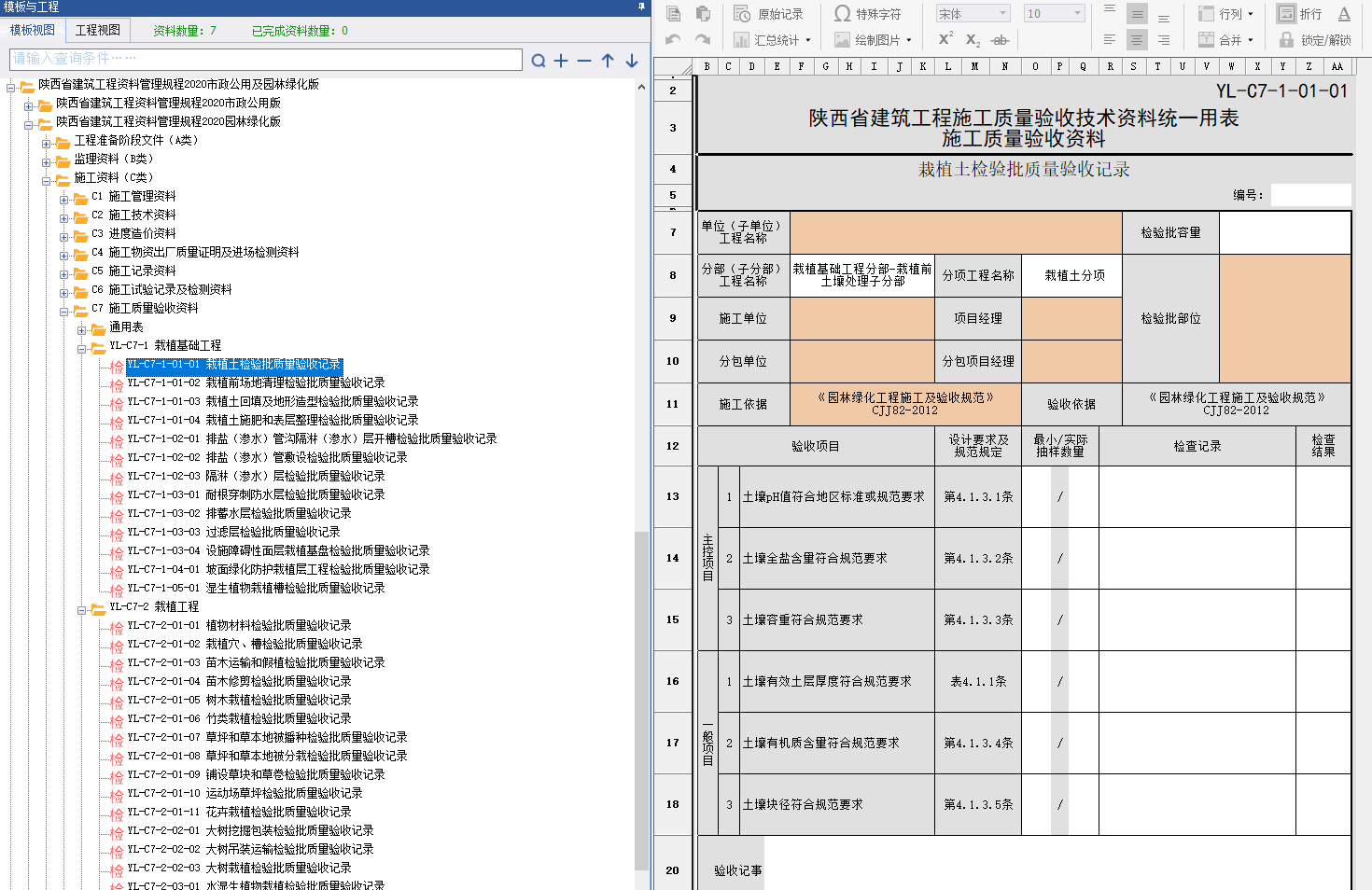Move item down with the down arrow
This screenshot has height=890, width=1372.
pos(632,61)
